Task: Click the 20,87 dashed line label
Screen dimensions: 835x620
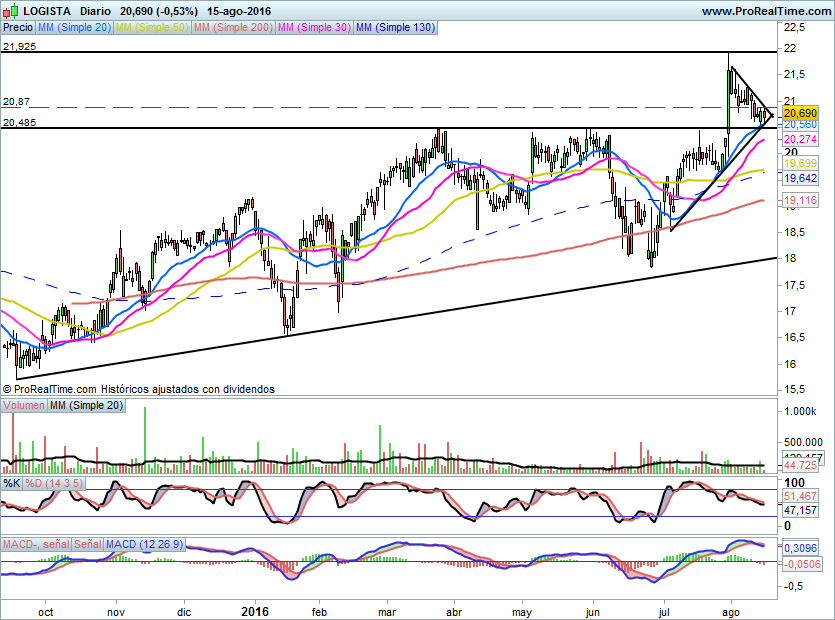Action: pos(17,102)
